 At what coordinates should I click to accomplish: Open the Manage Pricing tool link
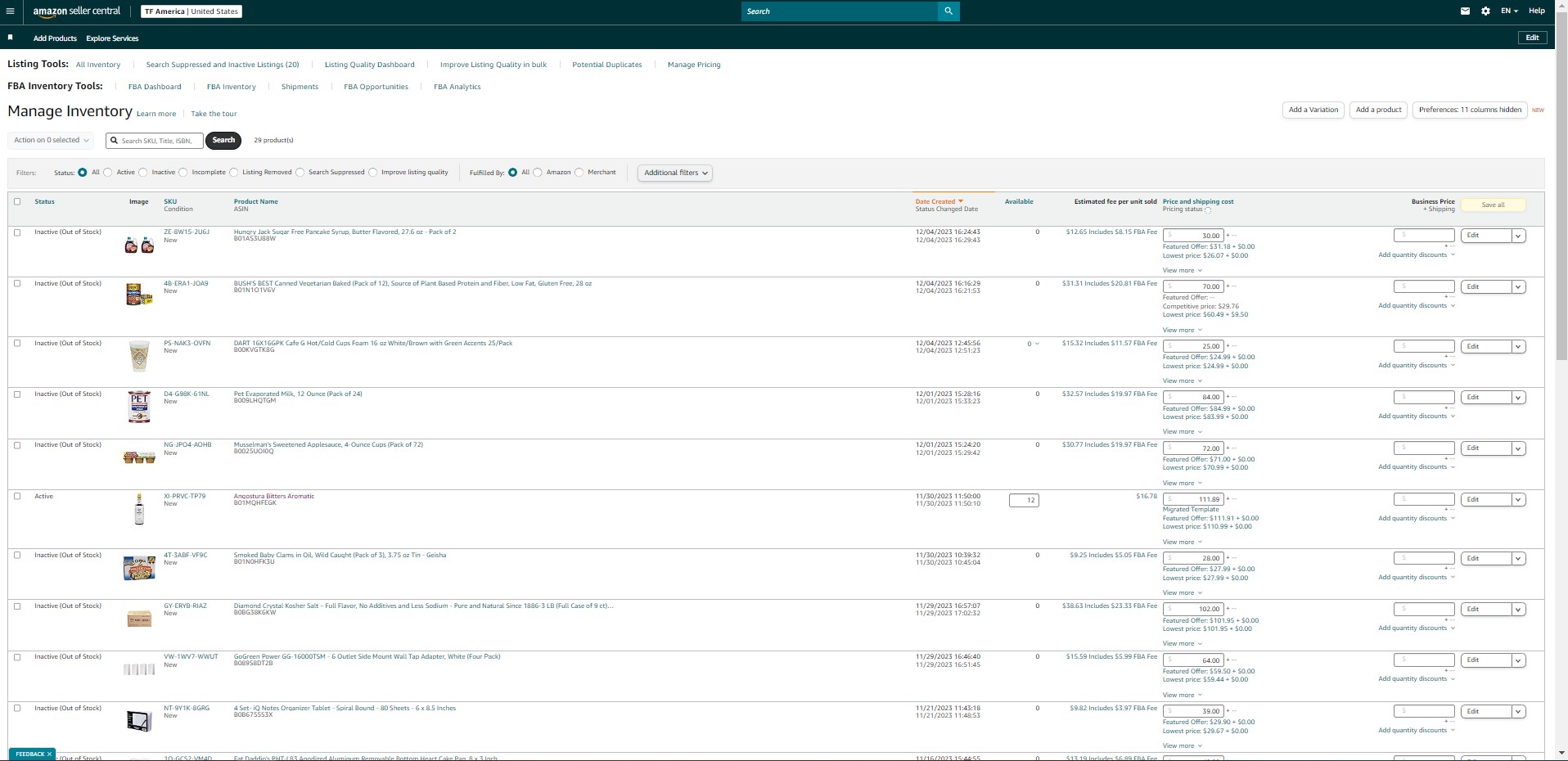coord(694,65)
